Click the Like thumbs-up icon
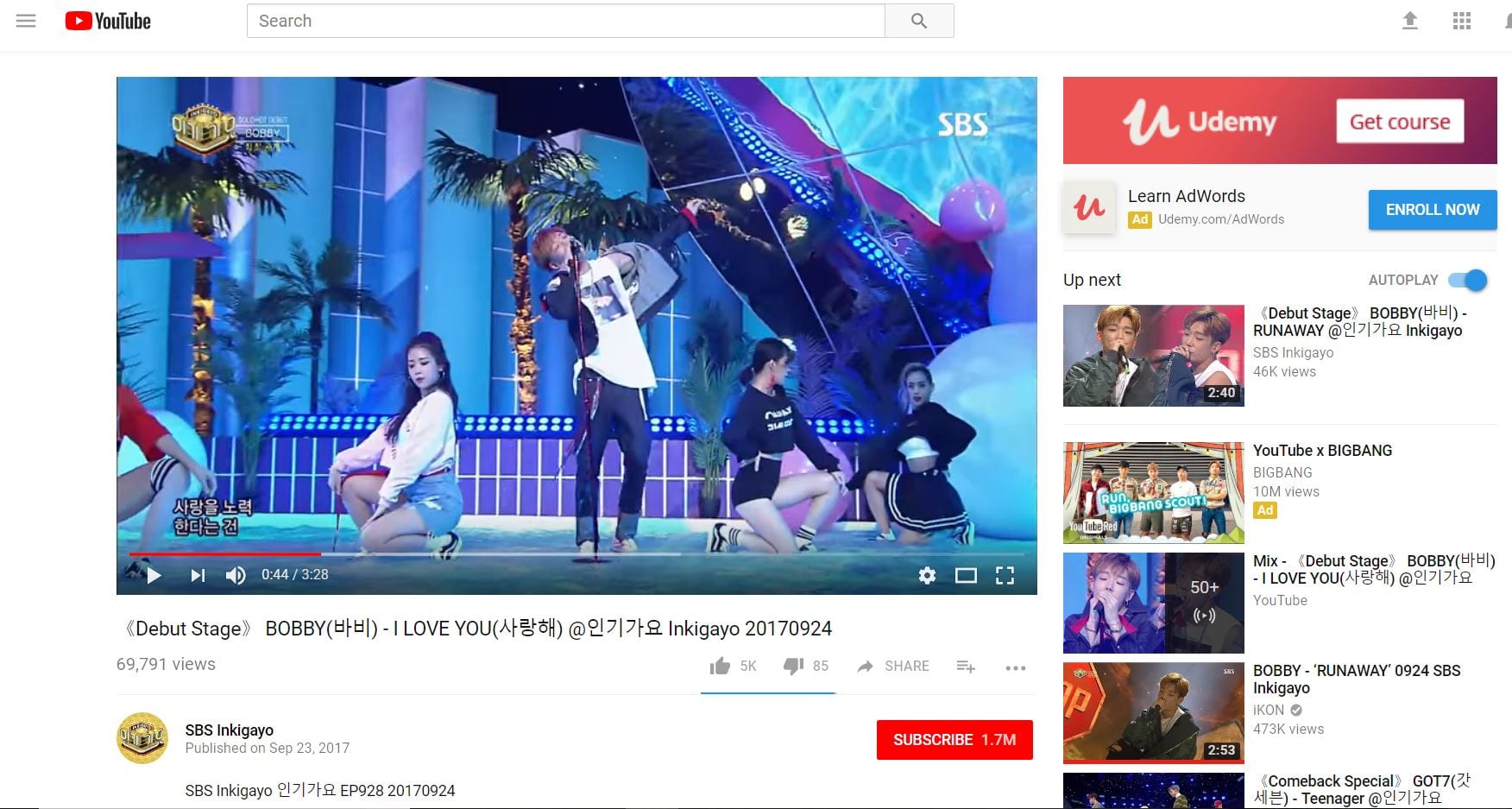The width and height of the screenshot is (1512, 809). 720,665
